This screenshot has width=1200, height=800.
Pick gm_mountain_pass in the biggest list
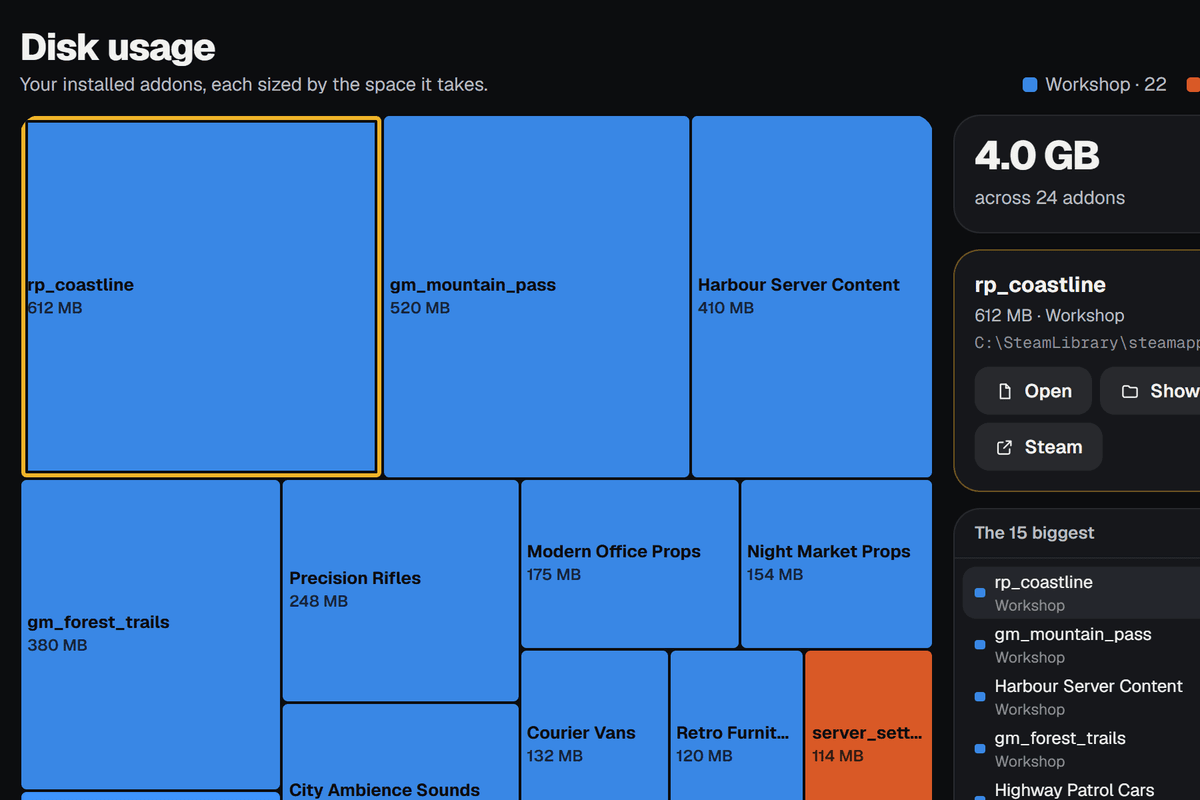pyautogui.click(x=1081, y=645)
